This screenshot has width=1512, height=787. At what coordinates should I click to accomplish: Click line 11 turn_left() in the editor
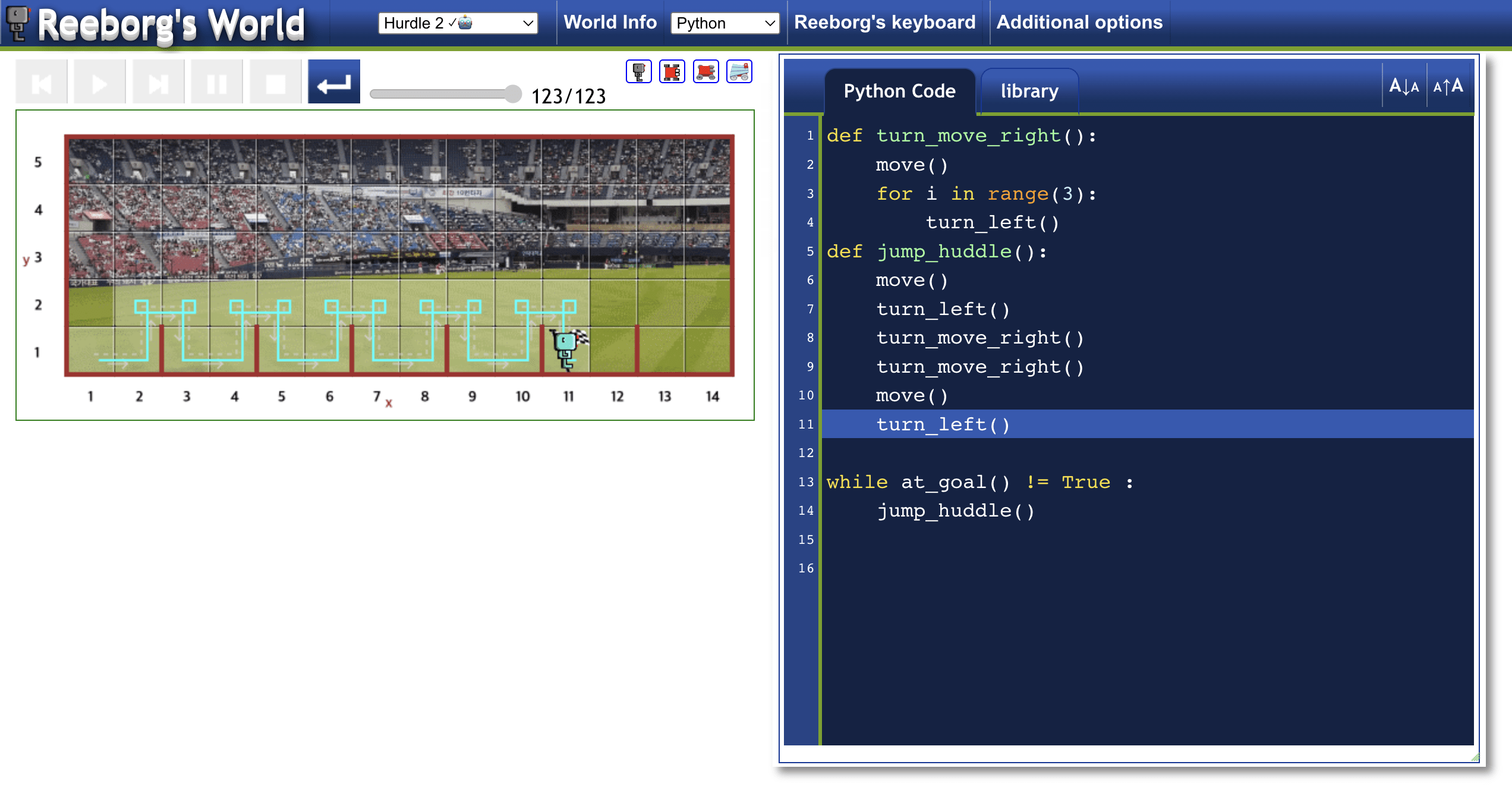tap(943, 424)
